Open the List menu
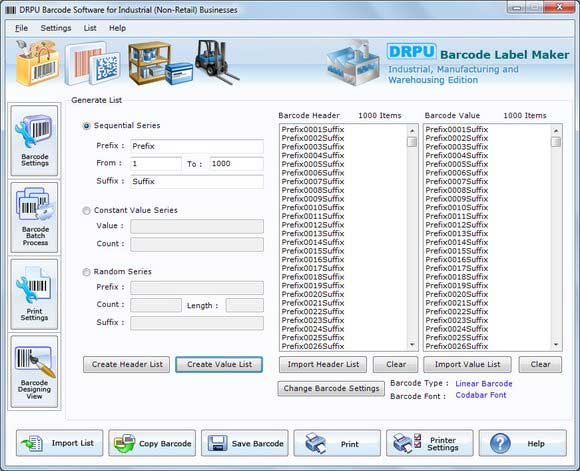This screenshot has width=580, height=471. 90,28
